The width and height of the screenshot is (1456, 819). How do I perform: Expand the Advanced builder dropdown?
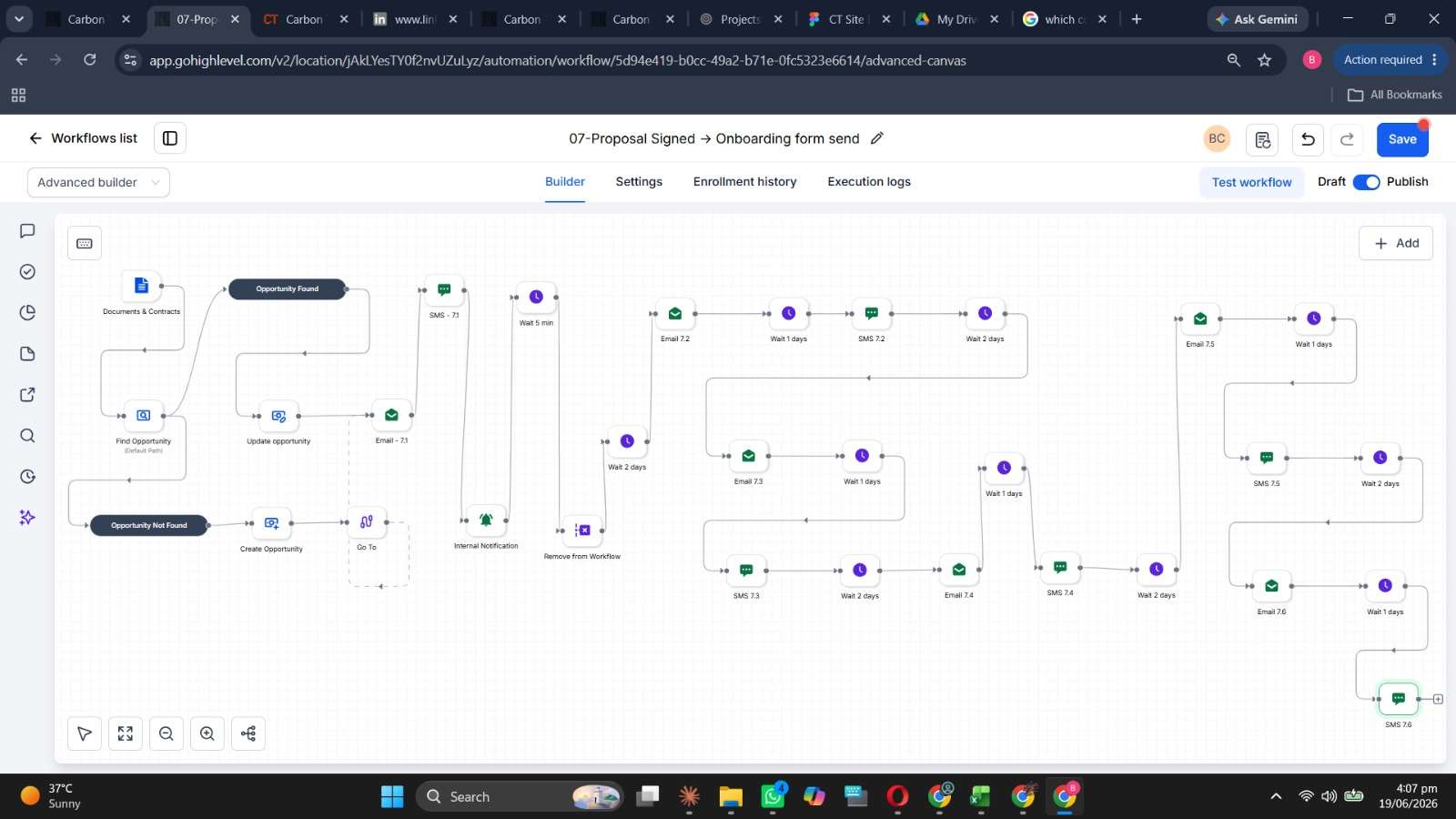pos(98,182)
